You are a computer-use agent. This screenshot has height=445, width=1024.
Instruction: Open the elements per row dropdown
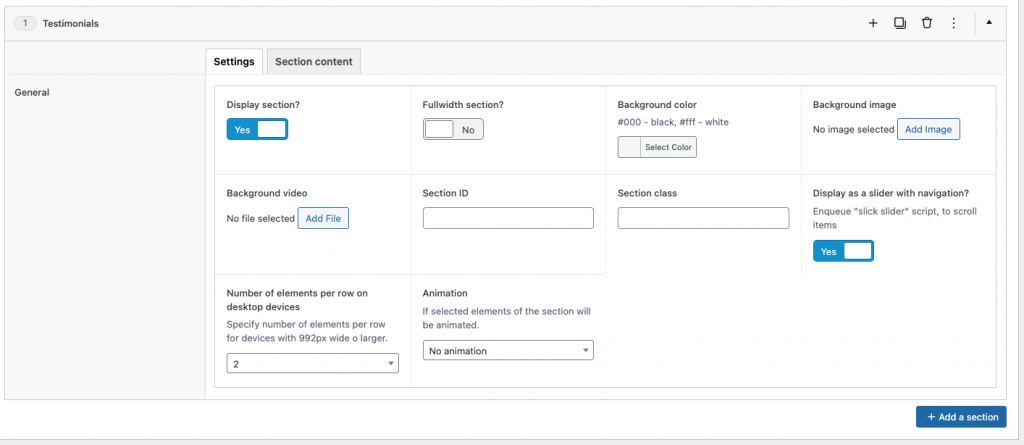pos(312,363)
